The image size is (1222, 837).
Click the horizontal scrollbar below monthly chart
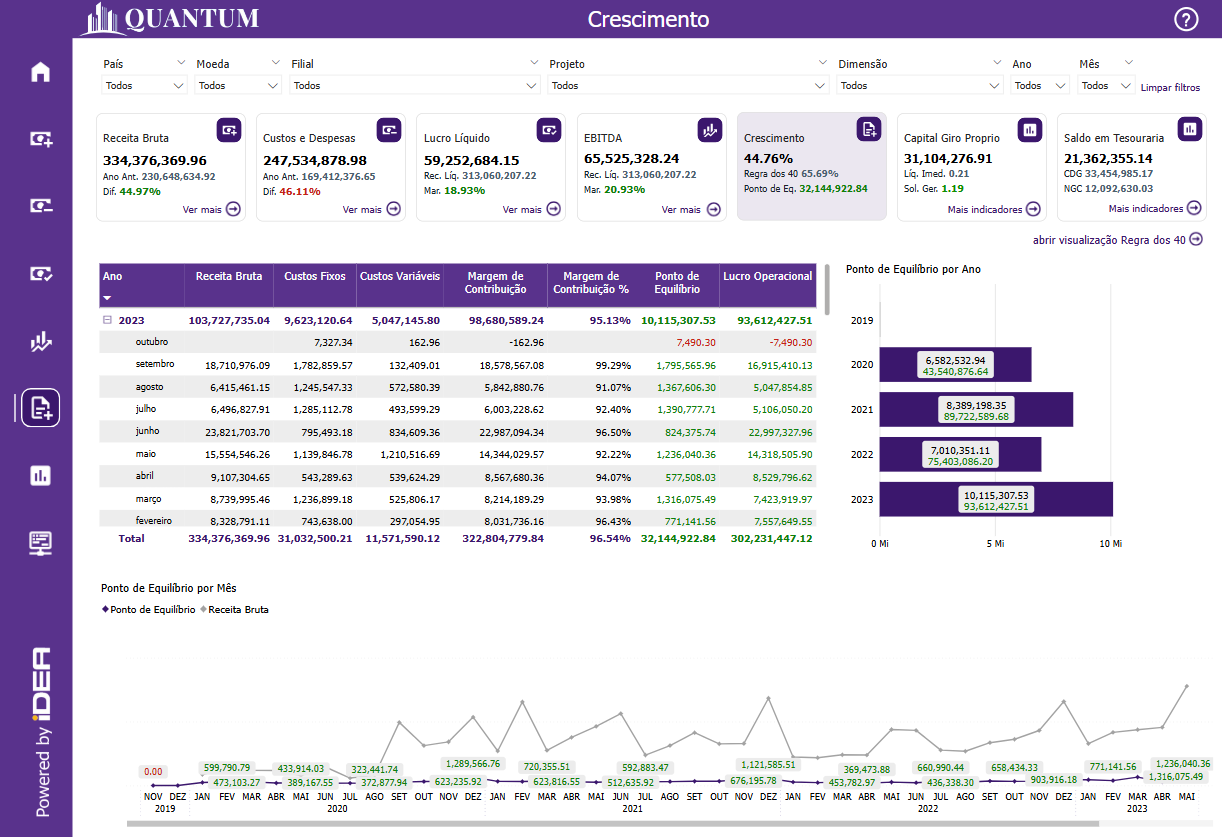600,824
